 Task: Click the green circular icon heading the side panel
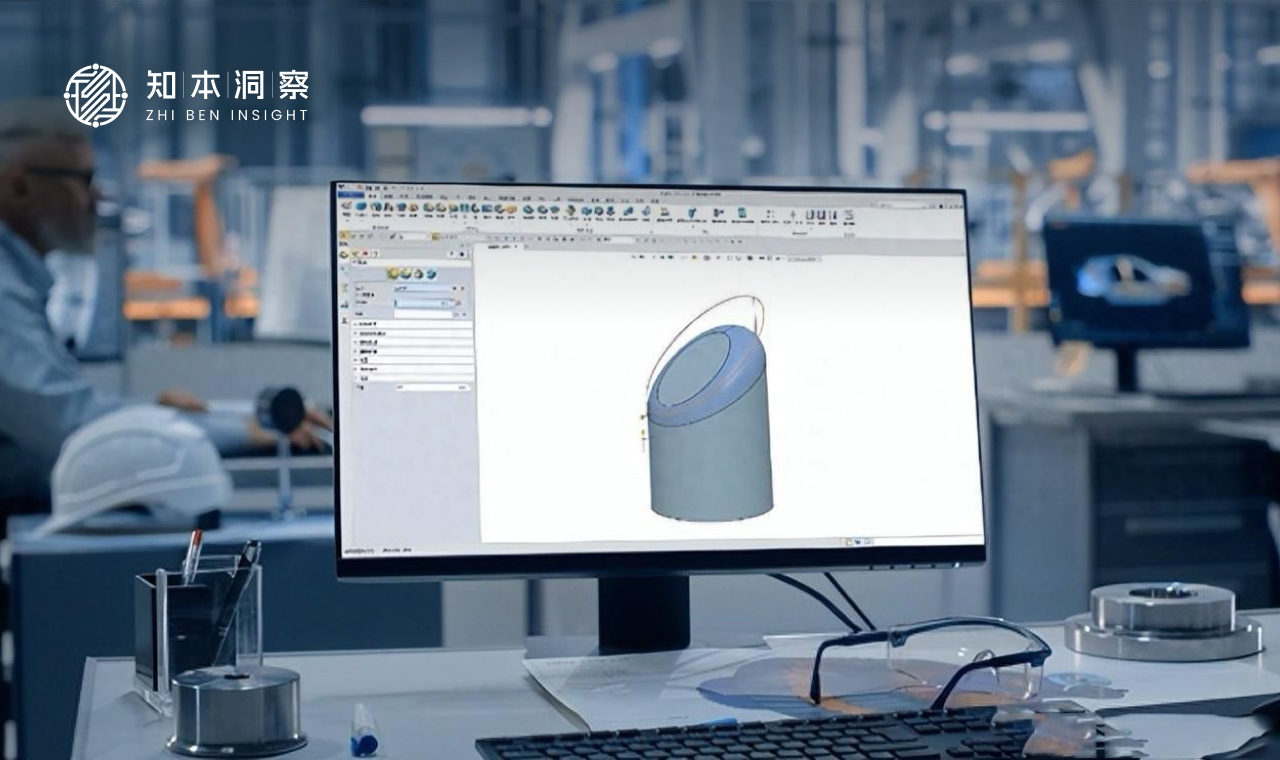pyautogui.click(x=345, y=255)
